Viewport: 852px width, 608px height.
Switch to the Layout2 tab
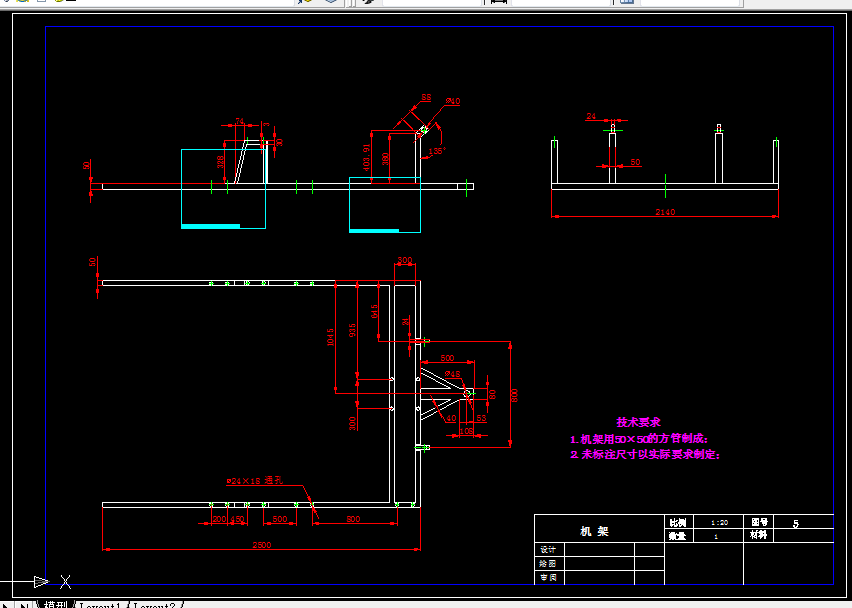(x=155, y=605)
